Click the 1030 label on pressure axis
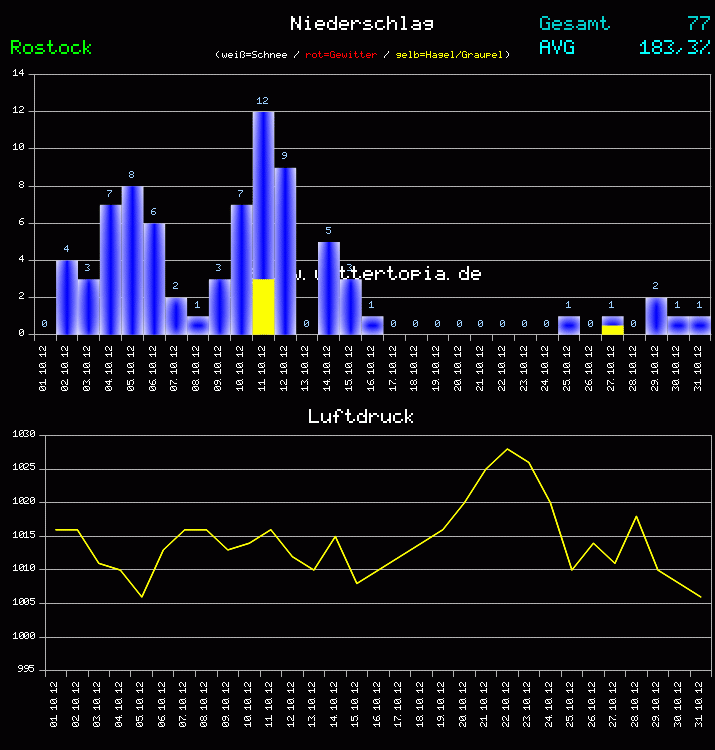 pos(24,435)
